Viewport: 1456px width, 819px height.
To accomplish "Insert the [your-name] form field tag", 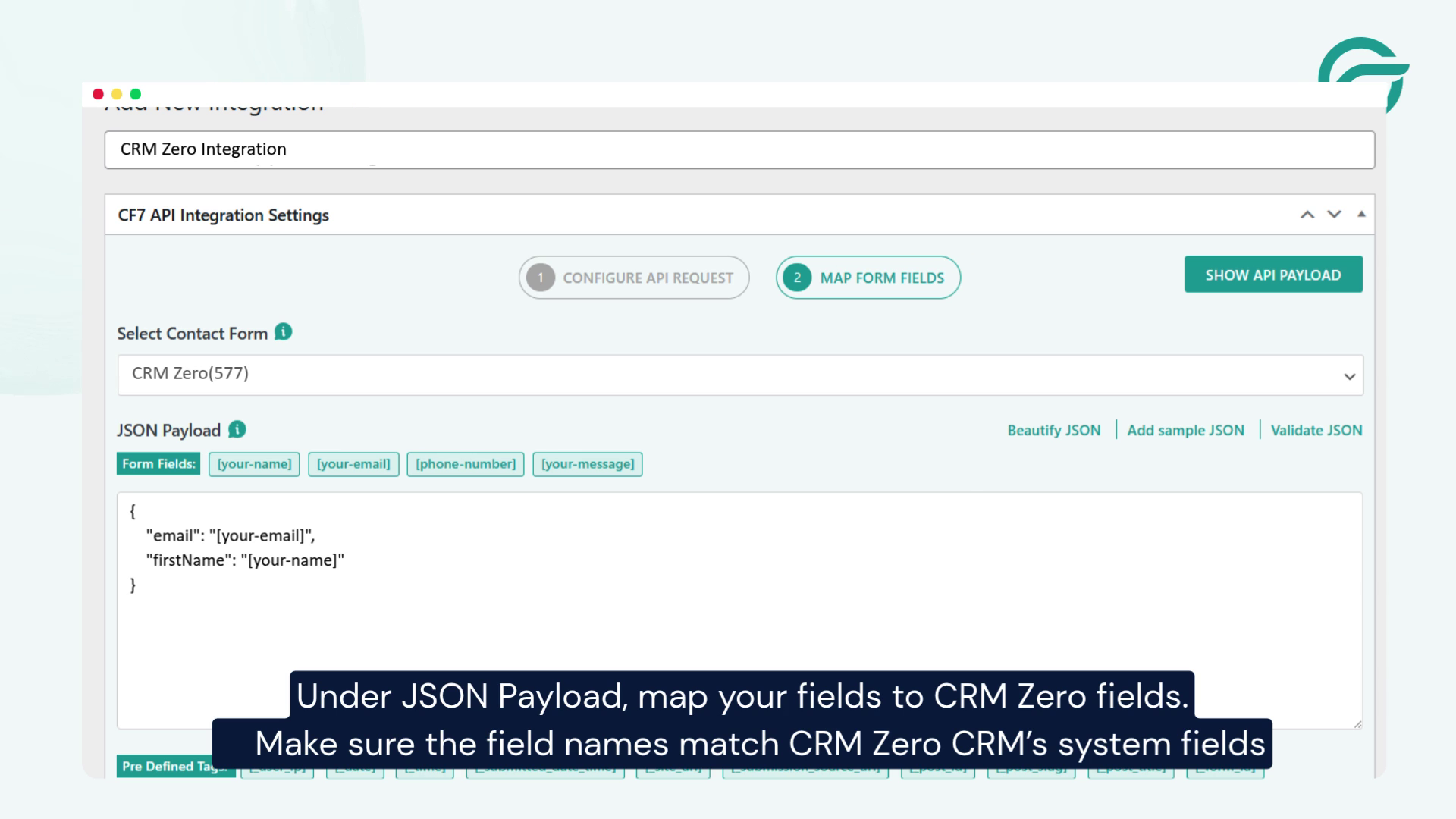I will (254, 464).
